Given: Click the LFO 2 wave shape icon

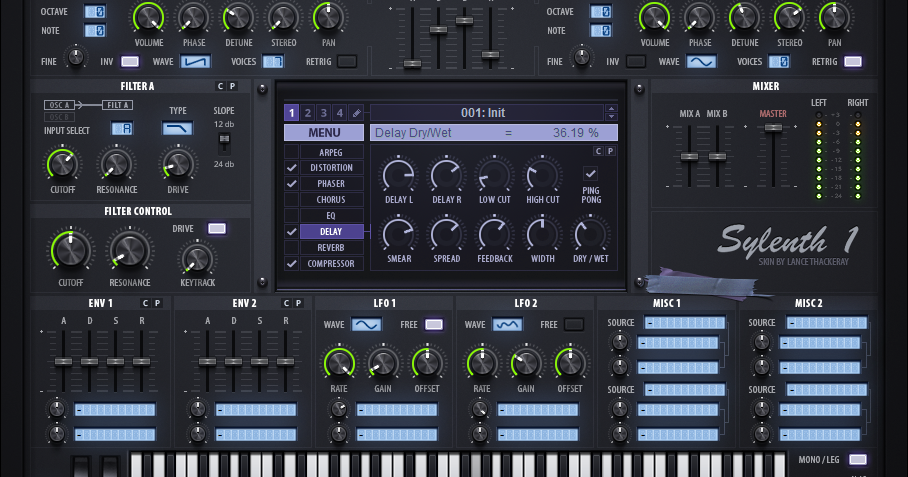Looking at the screenshot, I should [507, 325].
